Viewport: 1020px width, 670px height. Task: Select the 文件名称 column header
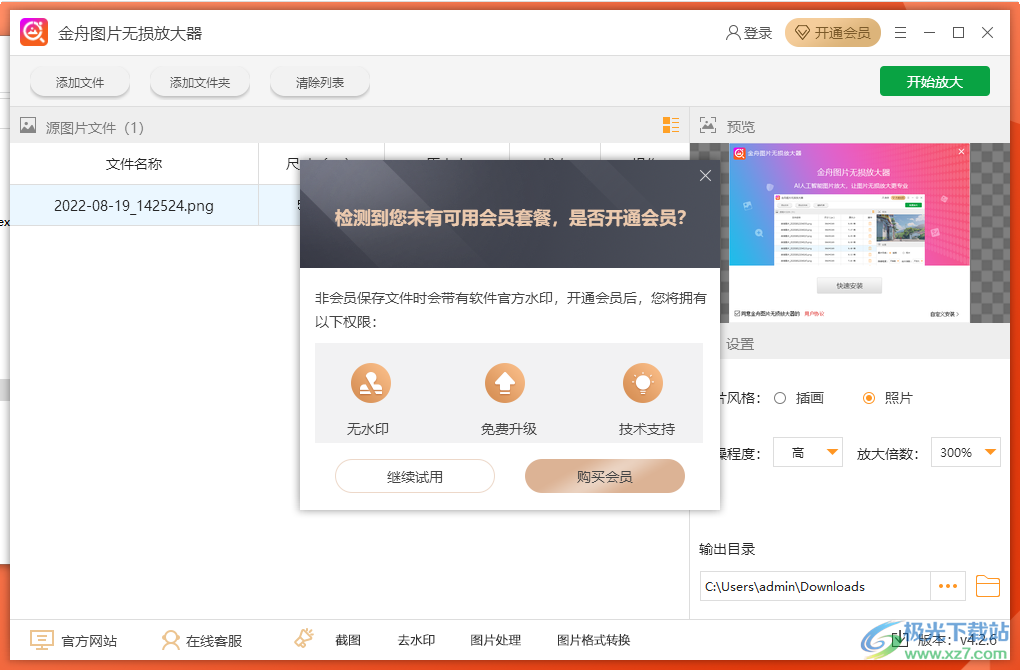[x=134, y=164]
